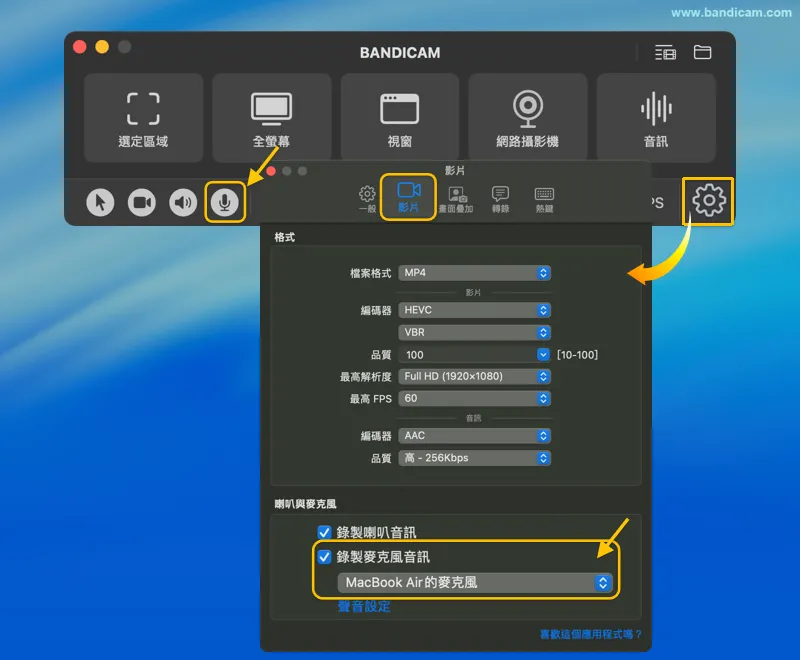The width and height of the screenshot is (800, 660).
Task: Switch to the 影片 video tab
Action: pos(409,197)
